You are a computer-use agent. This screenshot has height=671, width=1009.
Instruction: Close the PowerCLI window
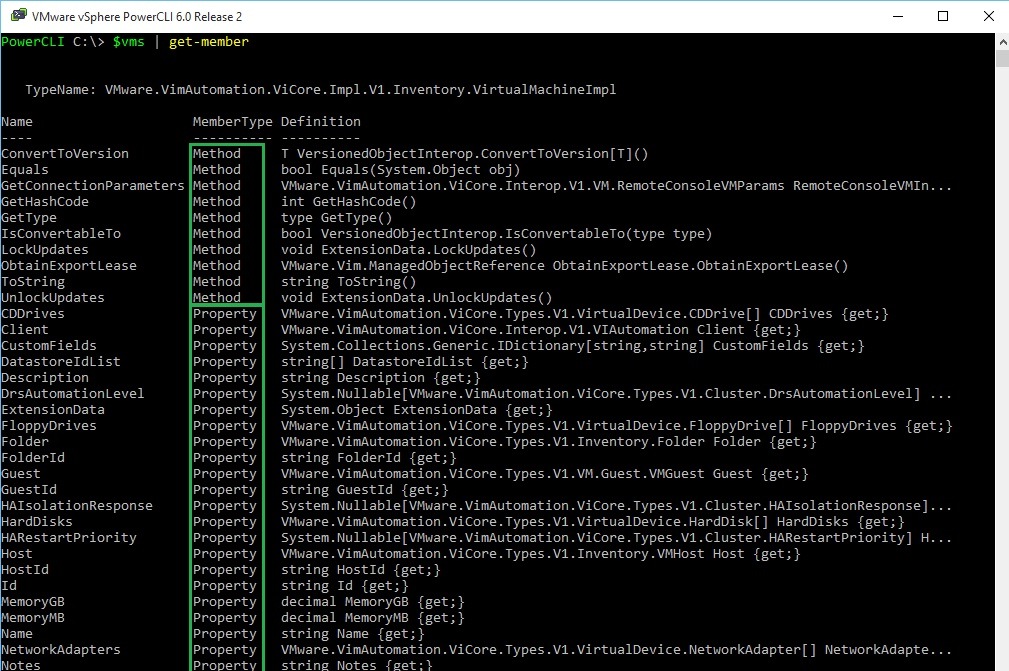point(988,16)
